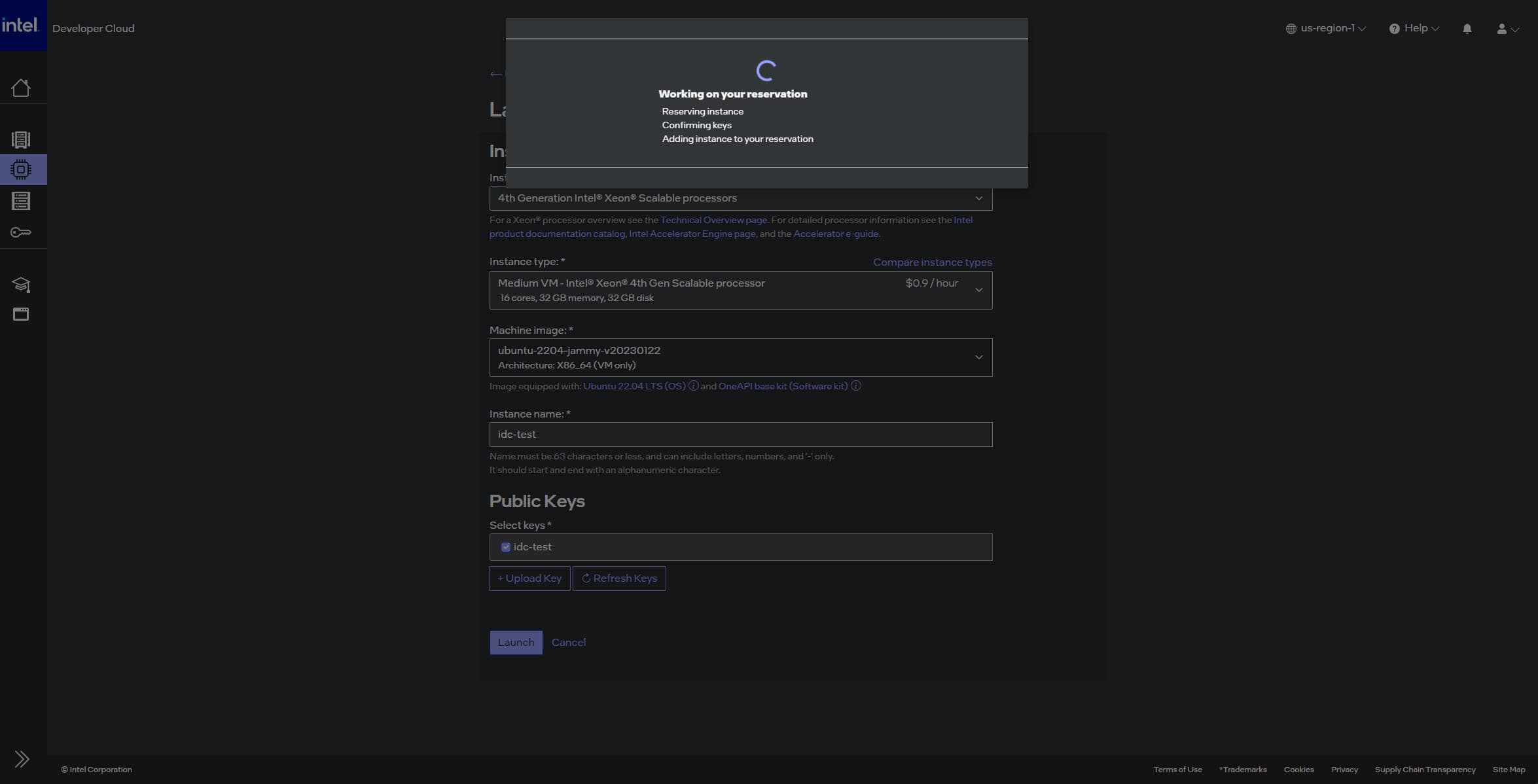Viewport: 1538px width, 784px height.
Task: Select the Compute Instances chip icon
Action: [22, 169]
